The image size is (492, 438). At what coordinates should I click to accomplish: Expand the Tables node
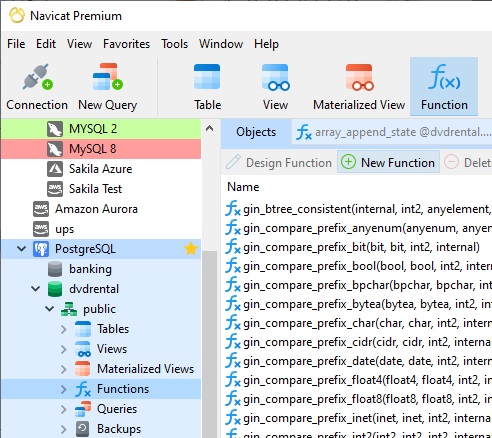point(64,329)
